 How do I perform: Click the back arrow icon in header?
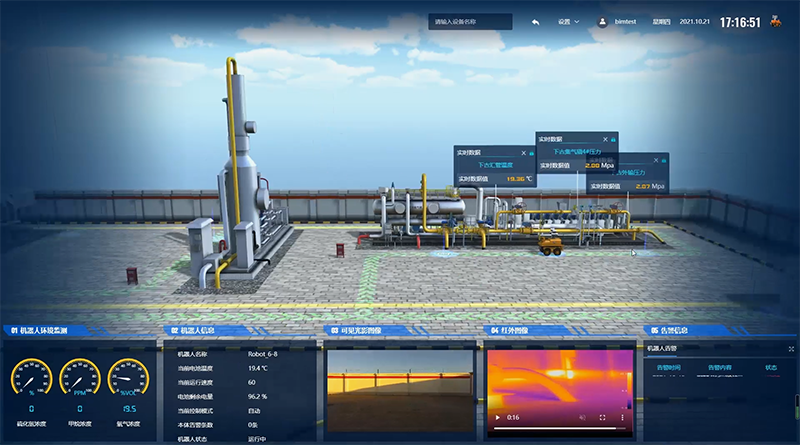[x=535, y=22]
